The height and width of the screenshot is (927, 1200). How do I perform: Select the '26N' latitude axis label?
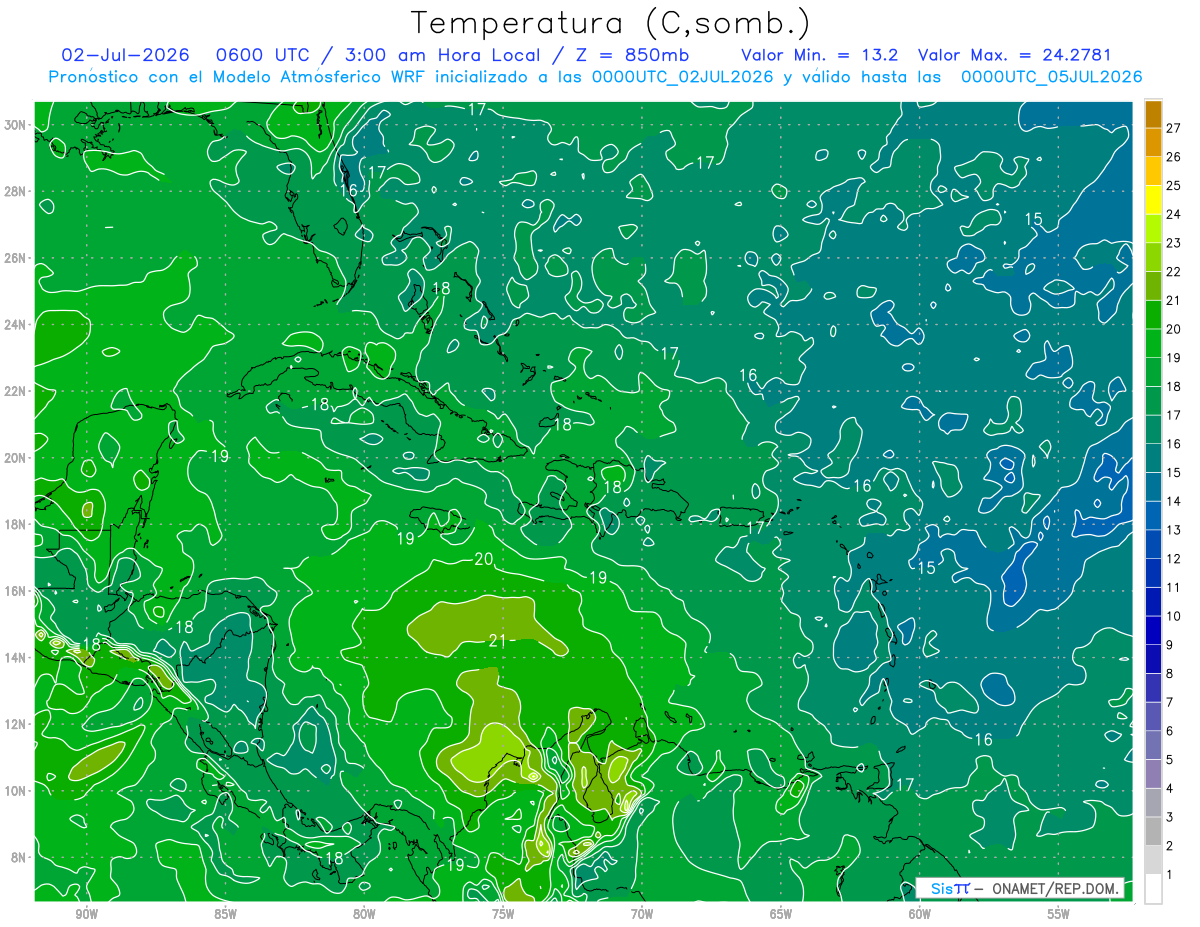15,258
